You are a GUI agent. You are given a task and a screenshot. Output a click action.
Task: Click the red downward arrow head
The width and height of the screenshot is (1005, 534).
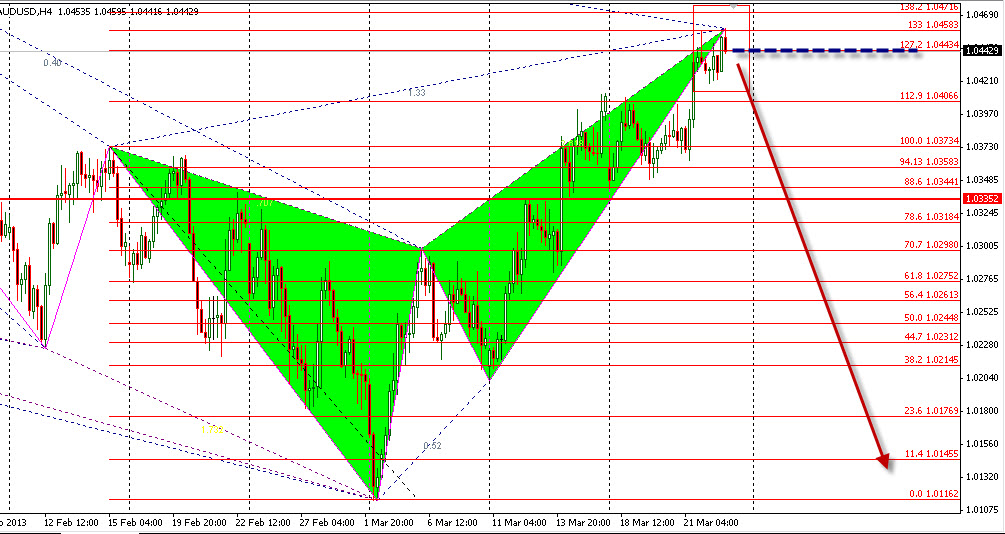pyautogui.click(x=883, y=459)
